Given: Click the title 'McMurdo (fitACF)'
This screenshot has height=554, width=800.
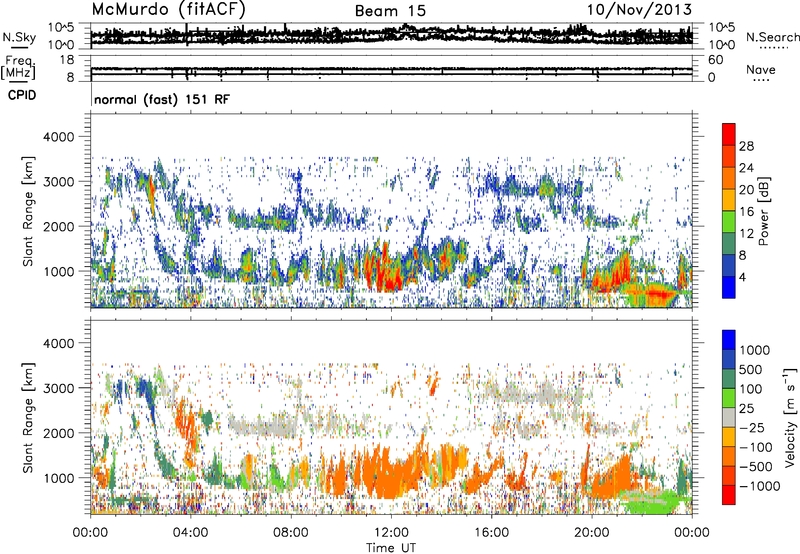Looking at the screenshot, I should pyautogui.click(x=168, y=10).
